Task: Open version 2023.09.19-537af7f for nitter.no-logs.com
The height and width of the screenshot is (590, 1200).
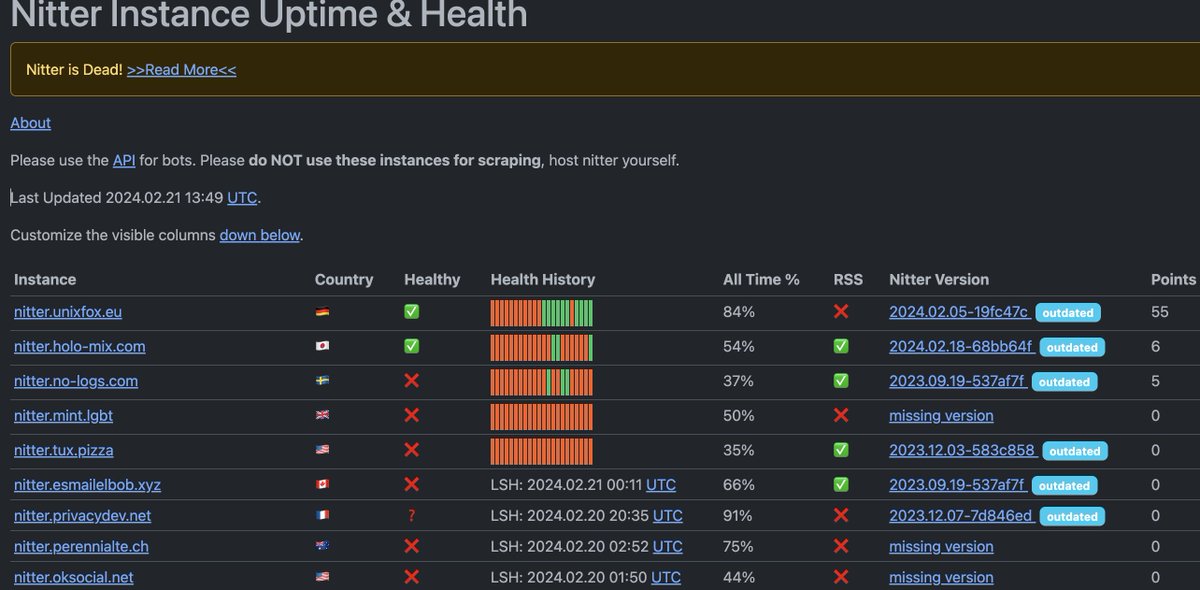Action: click(957, 381)
